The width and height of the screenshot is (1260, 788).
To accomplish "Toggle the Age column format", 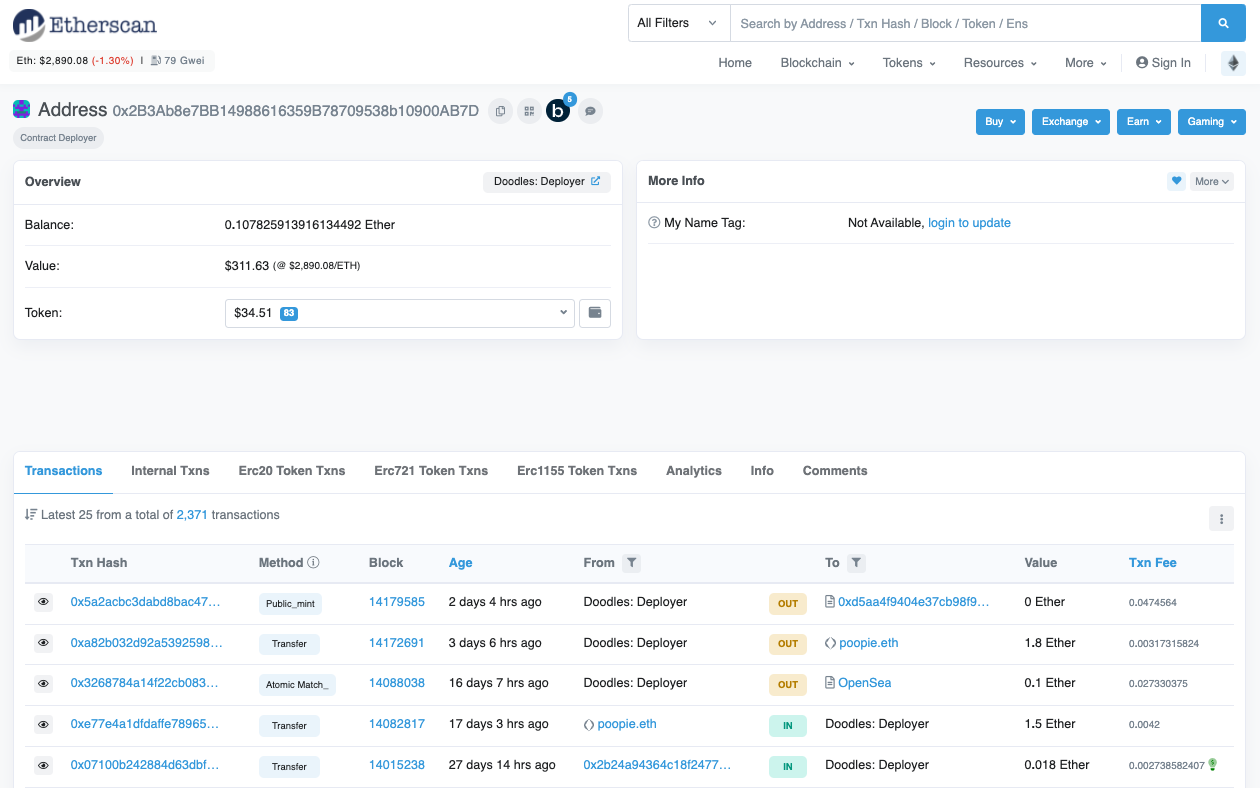I will pyautogui.click(x=460, y=563).
